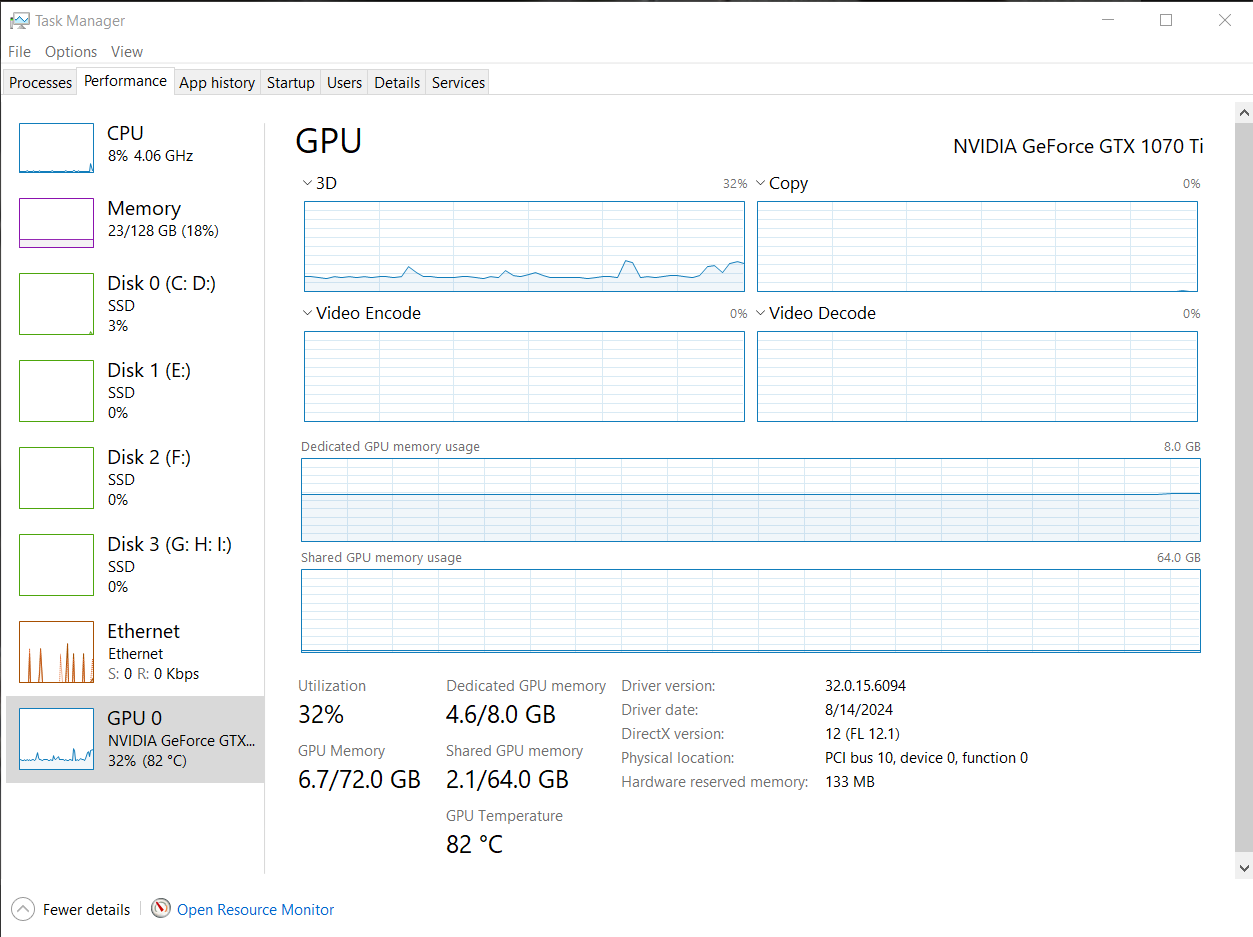Click the scroll down arrow on scrollbar
This screenshot has width=1253, height=937.
tap(1243, 868)
